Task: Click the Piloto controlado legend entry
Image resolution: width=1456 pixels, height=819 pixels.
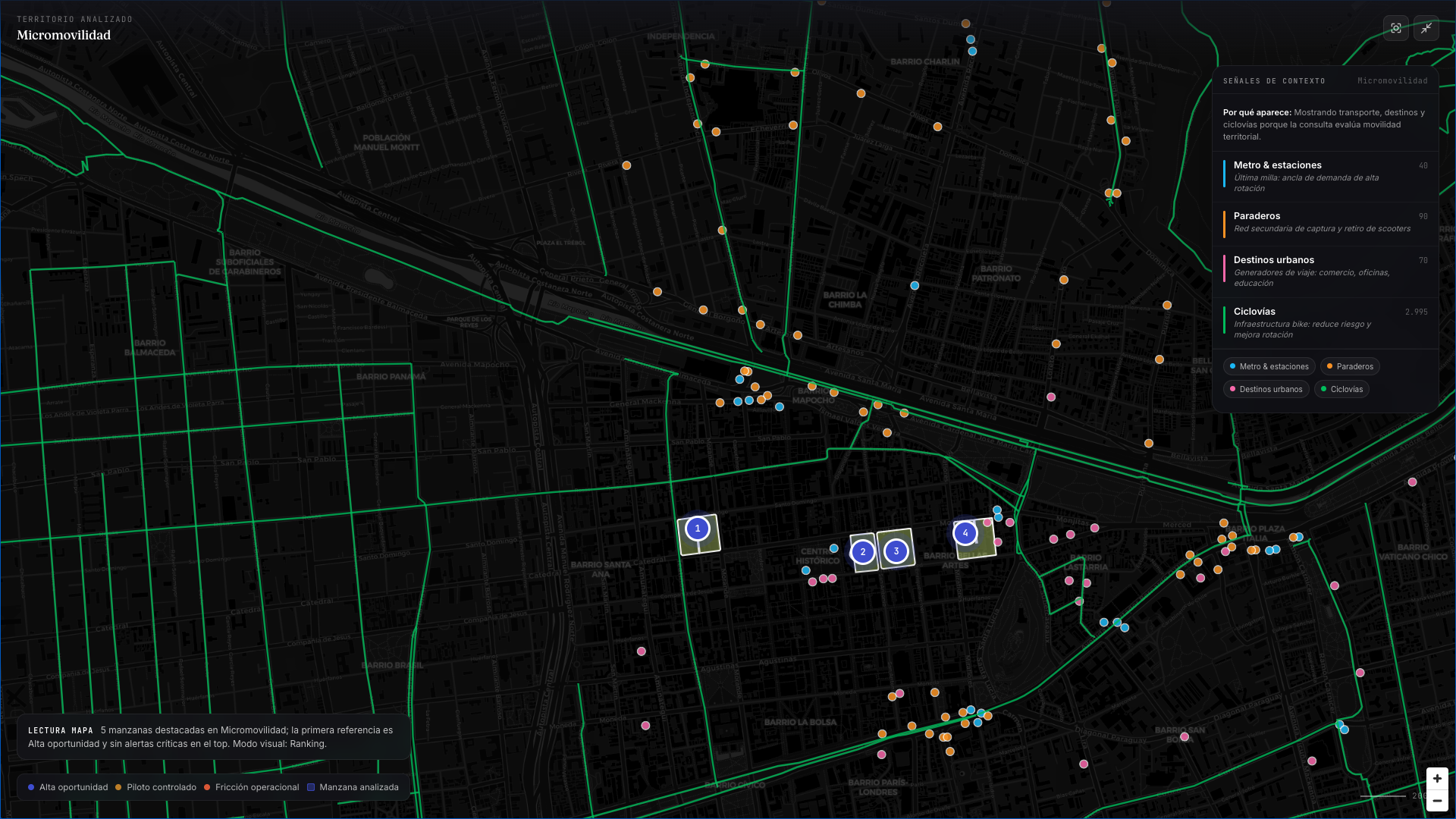Action: pyautogui.click(x=155, y=787)
